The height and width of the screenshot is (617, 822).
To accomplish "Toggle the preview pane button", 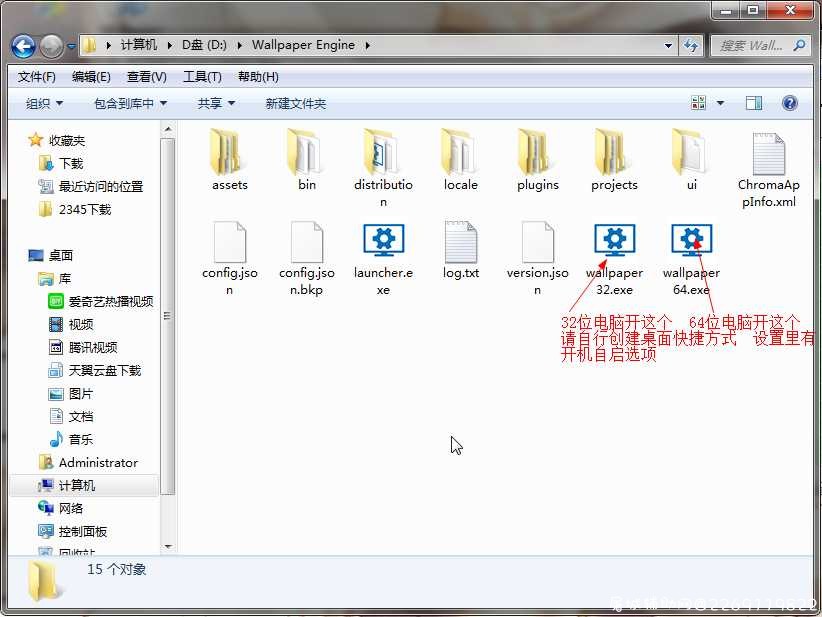I will 754,103.
